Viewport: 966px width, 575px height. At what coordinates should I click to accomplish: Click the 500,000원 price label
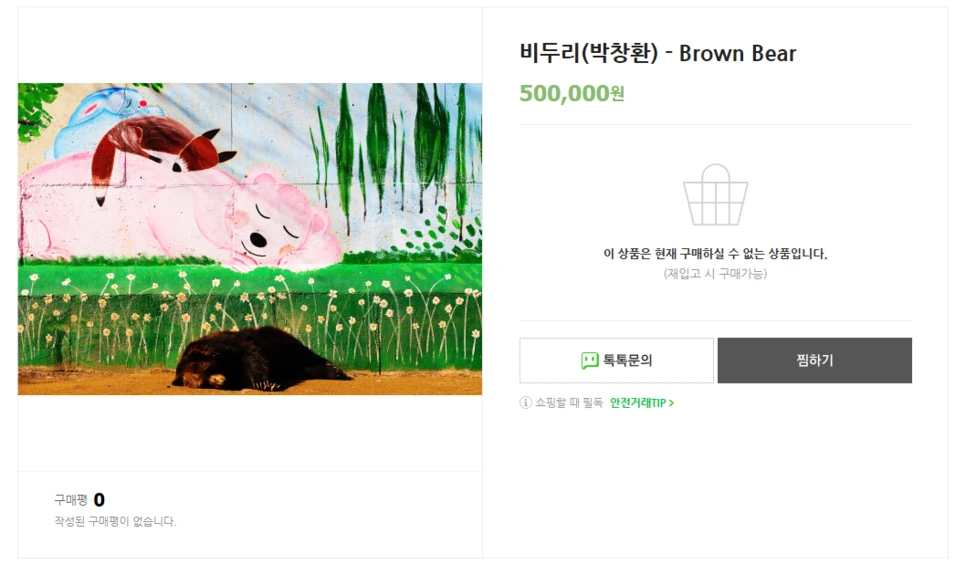coord(572,94)
